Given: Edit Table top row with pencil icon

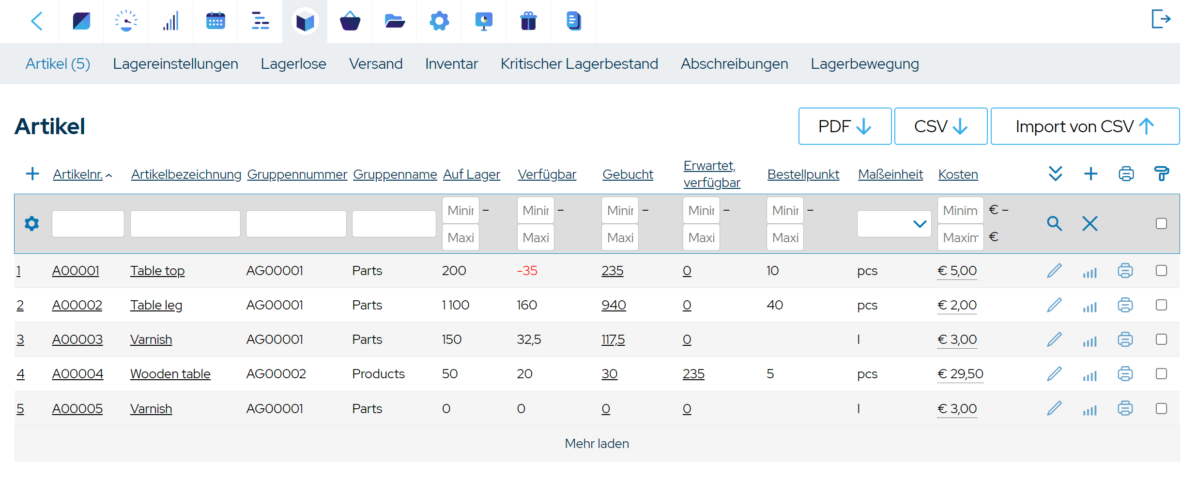Looking at the screenshot, I should (x=1054, y=271).
